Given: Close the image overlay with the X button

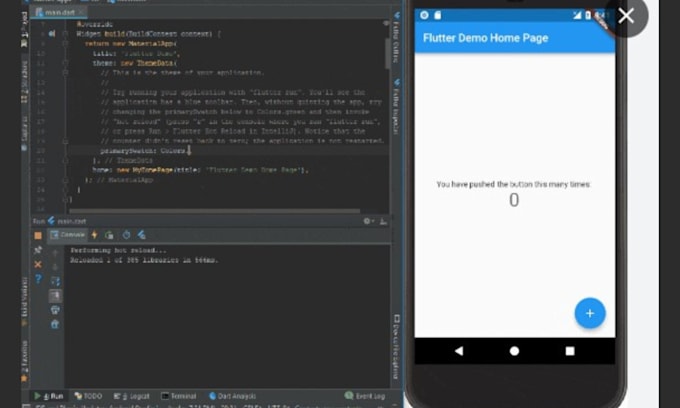Looking at the screenshot, I should 626,16.
